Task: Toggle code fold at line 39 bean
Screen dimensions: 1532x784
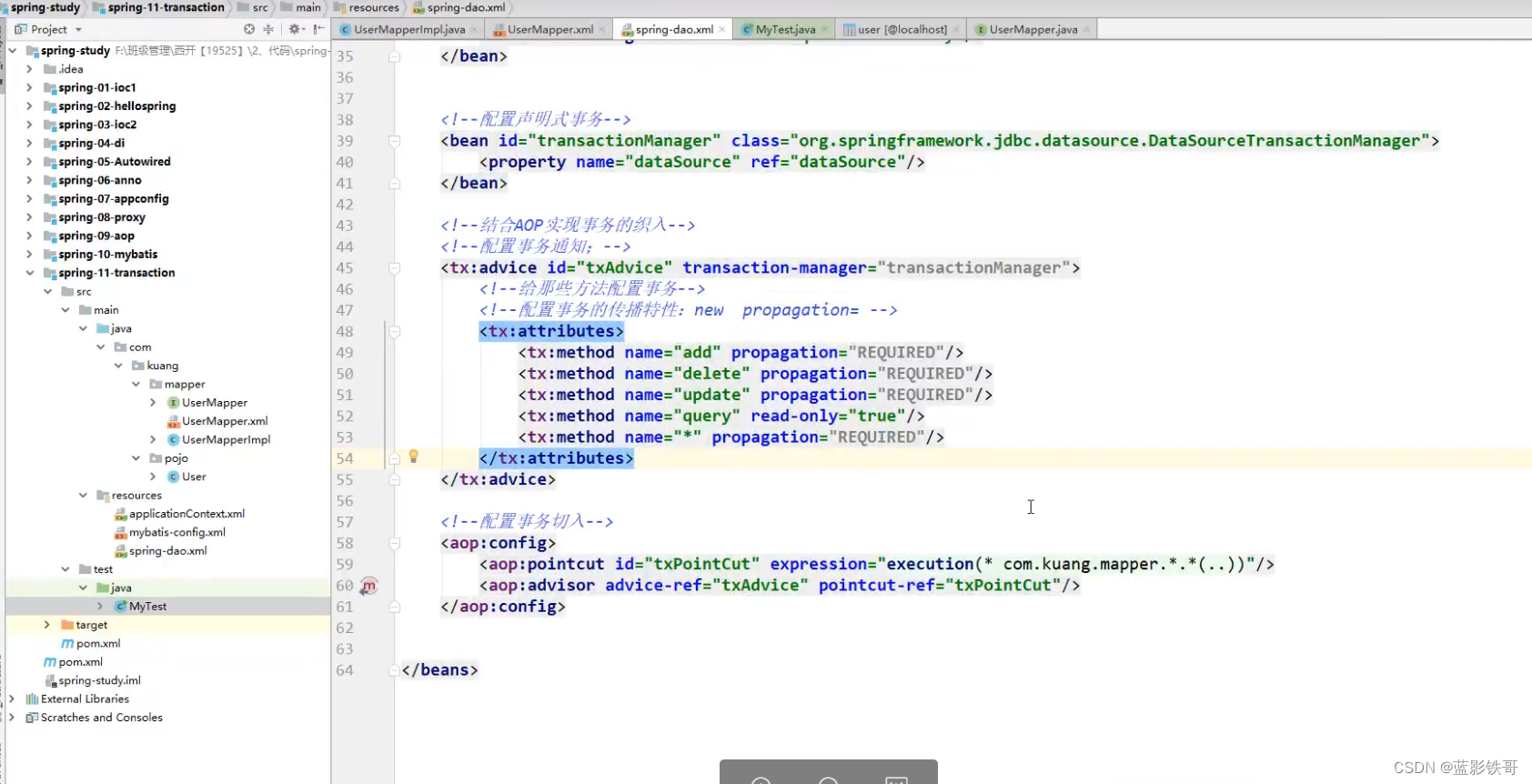Action: [394, 141]
